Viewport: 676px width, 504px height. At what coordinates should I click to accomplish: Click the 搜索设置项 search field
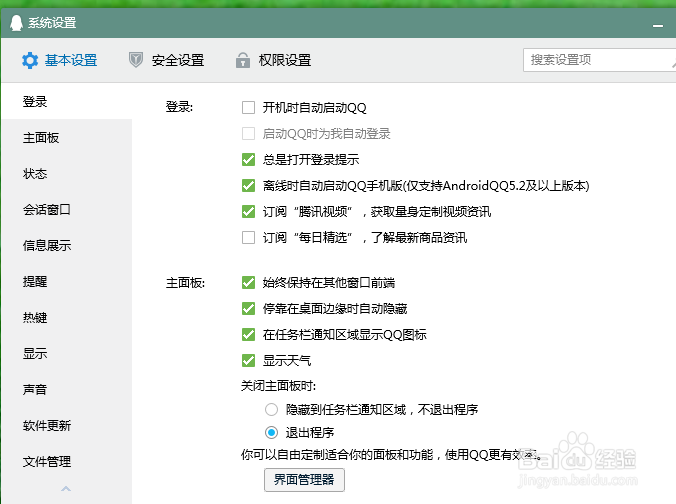point(599,60)
